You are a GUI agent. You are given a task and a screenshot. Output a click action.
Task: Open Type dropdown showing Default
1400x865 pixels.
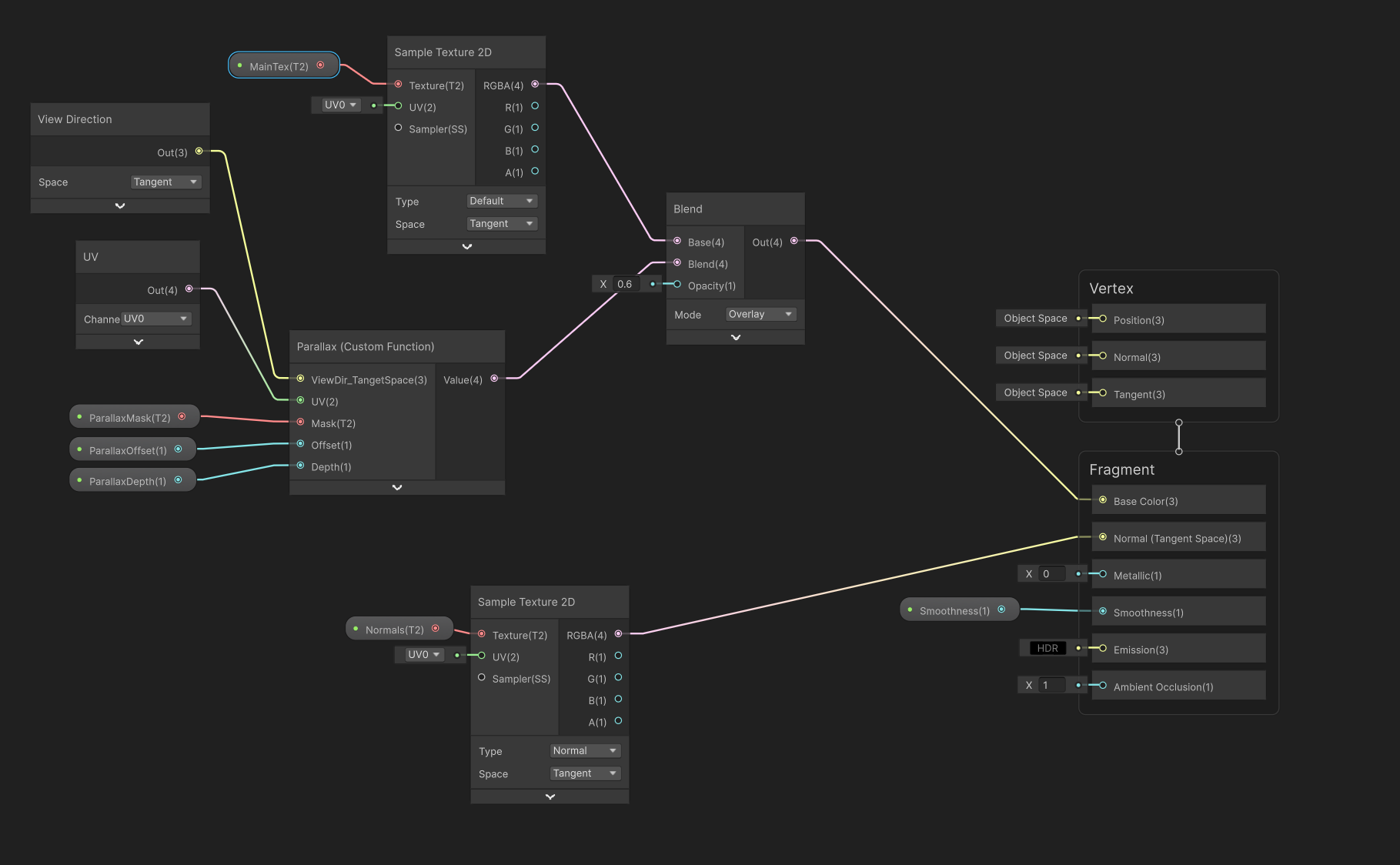(x=502, y=201)
